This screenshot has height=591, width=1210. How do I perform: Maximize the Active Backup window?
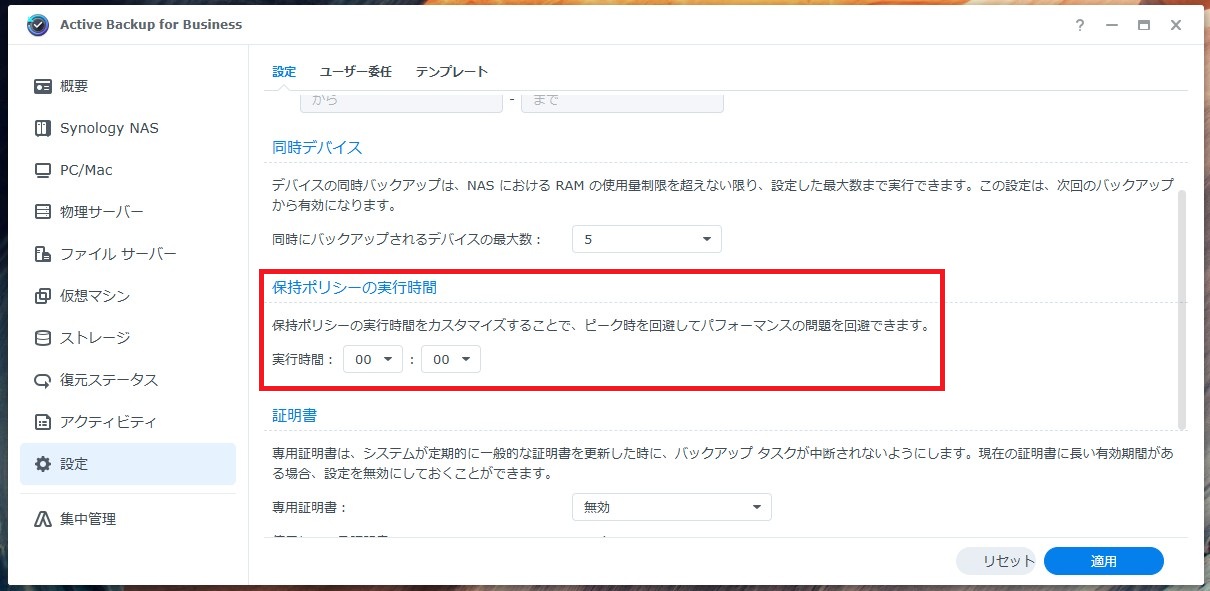1143,25
